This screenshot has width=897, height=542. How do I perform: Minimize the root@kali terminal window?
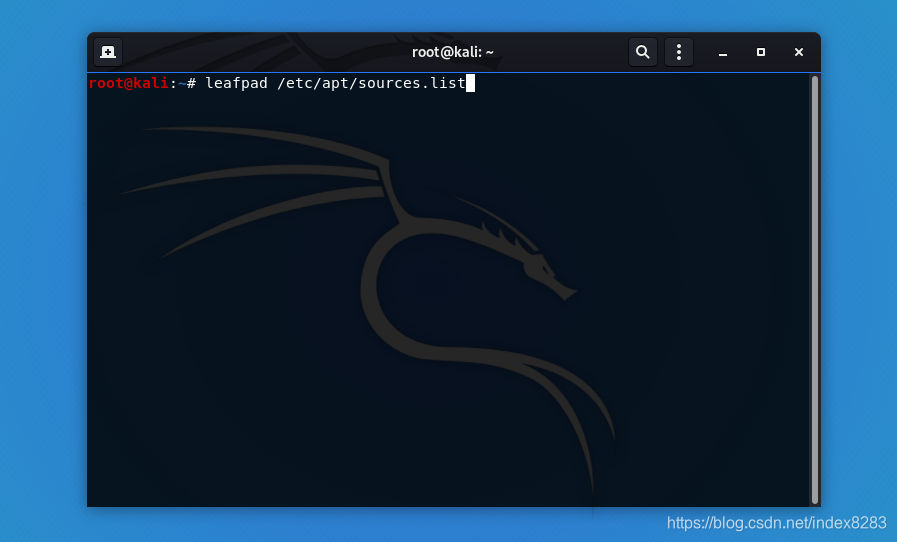(x=723, y=53)
